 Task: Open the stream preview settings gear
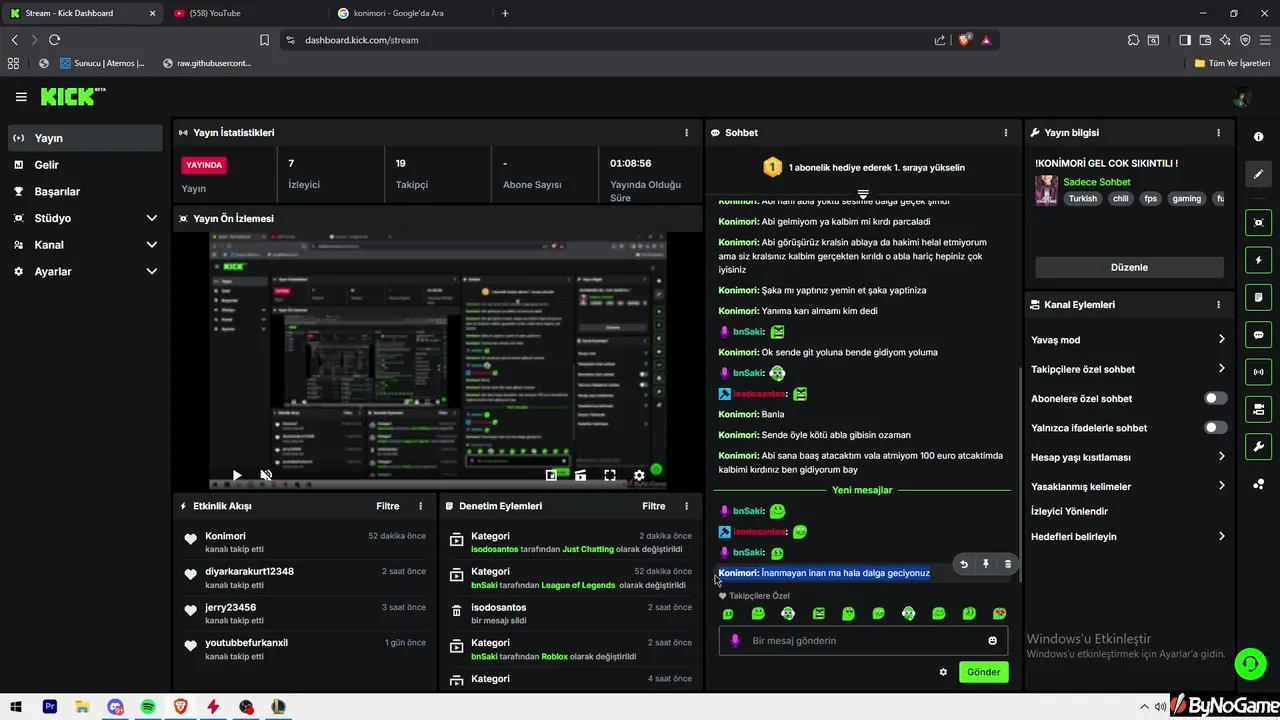click(639, 476)
